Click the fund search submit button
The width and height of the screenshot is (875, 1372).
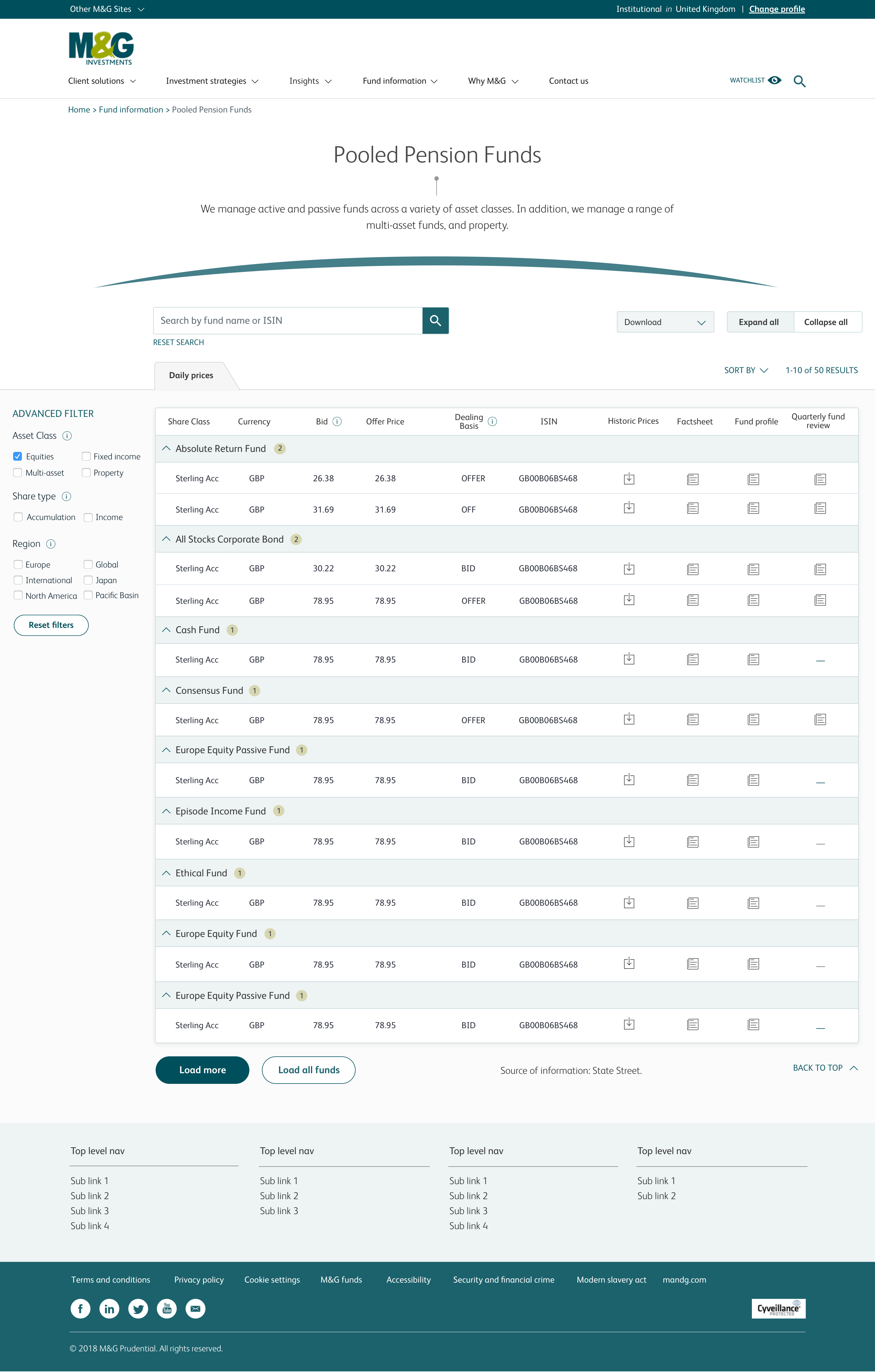tap(435, 321)
